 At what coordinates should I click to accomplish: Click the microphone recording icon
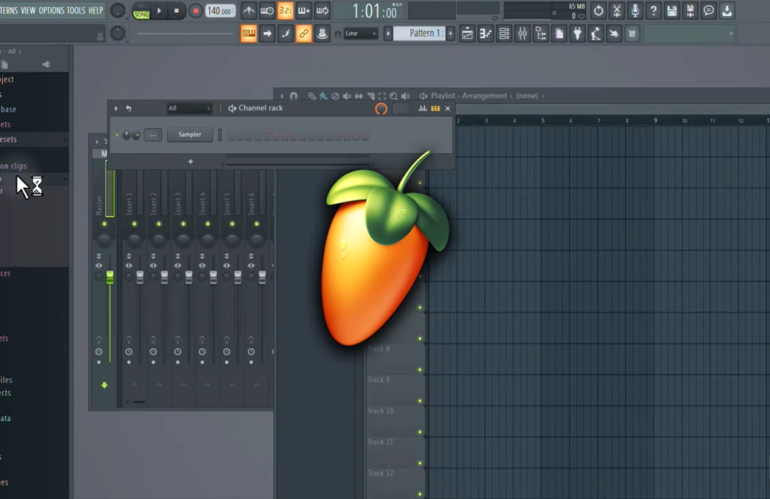coord(635,10)
